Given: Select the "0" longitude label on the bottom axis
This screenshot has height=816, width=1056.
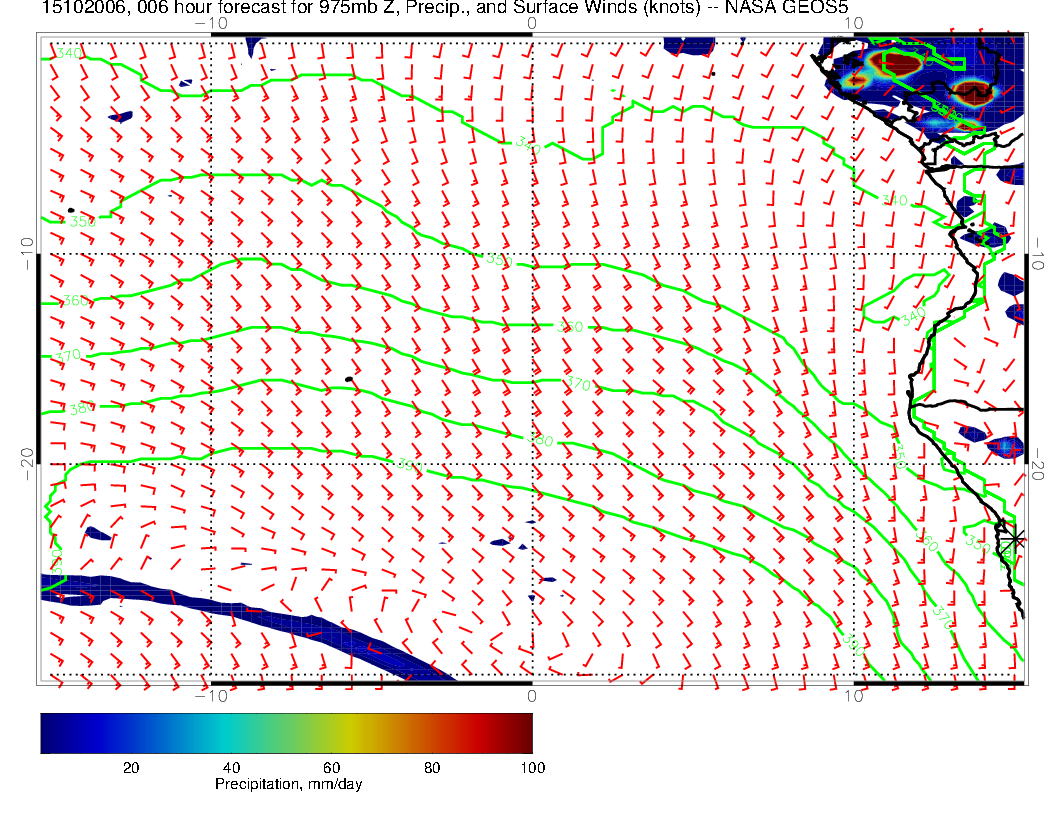Looking at the screenshot, I should [x=531, y=695].
